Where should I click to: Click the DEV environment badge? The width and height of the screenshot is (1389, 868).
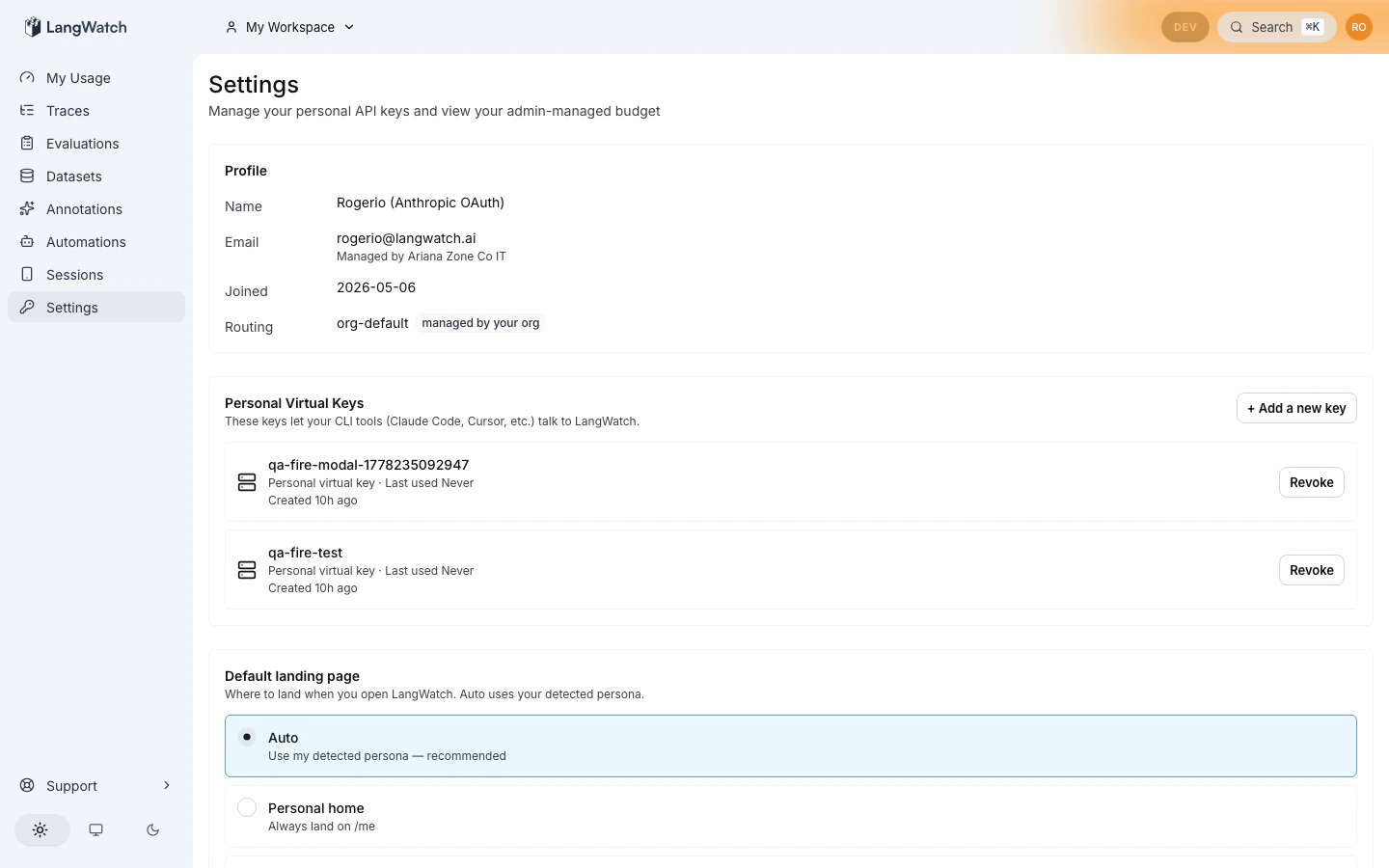click(x=1185, y=27)
